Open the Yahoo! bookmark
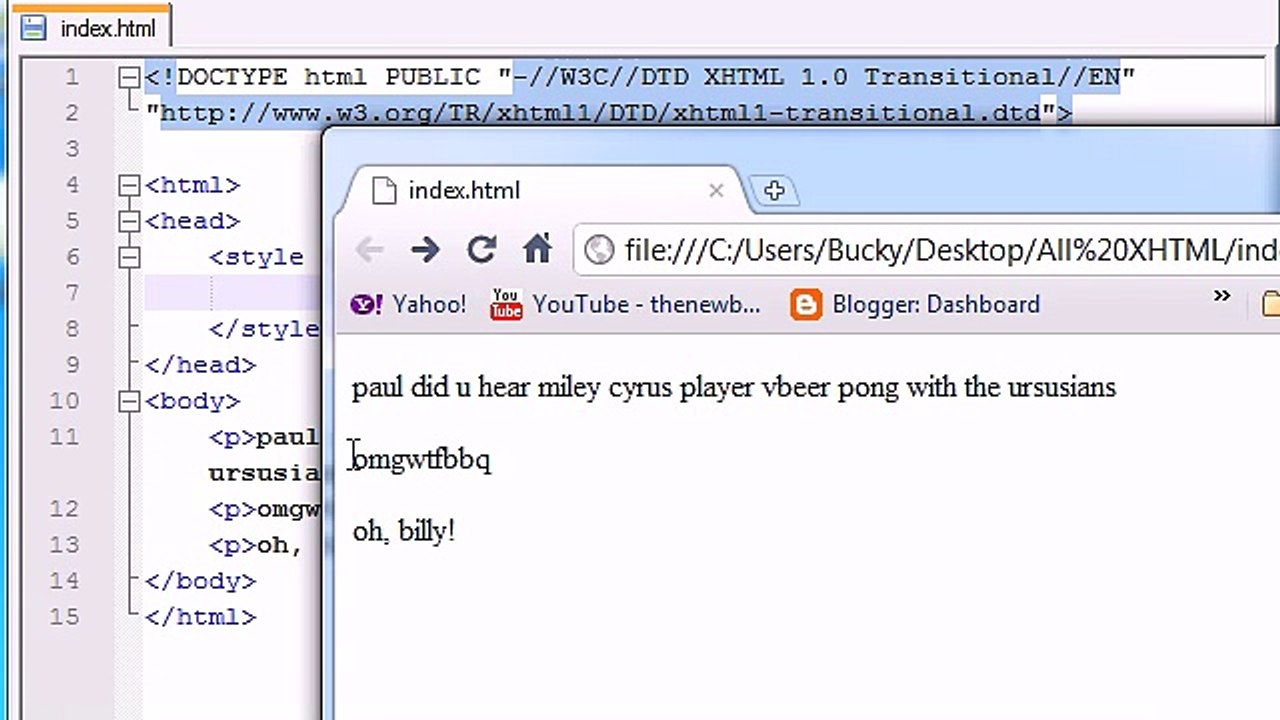 click(408, 304)
